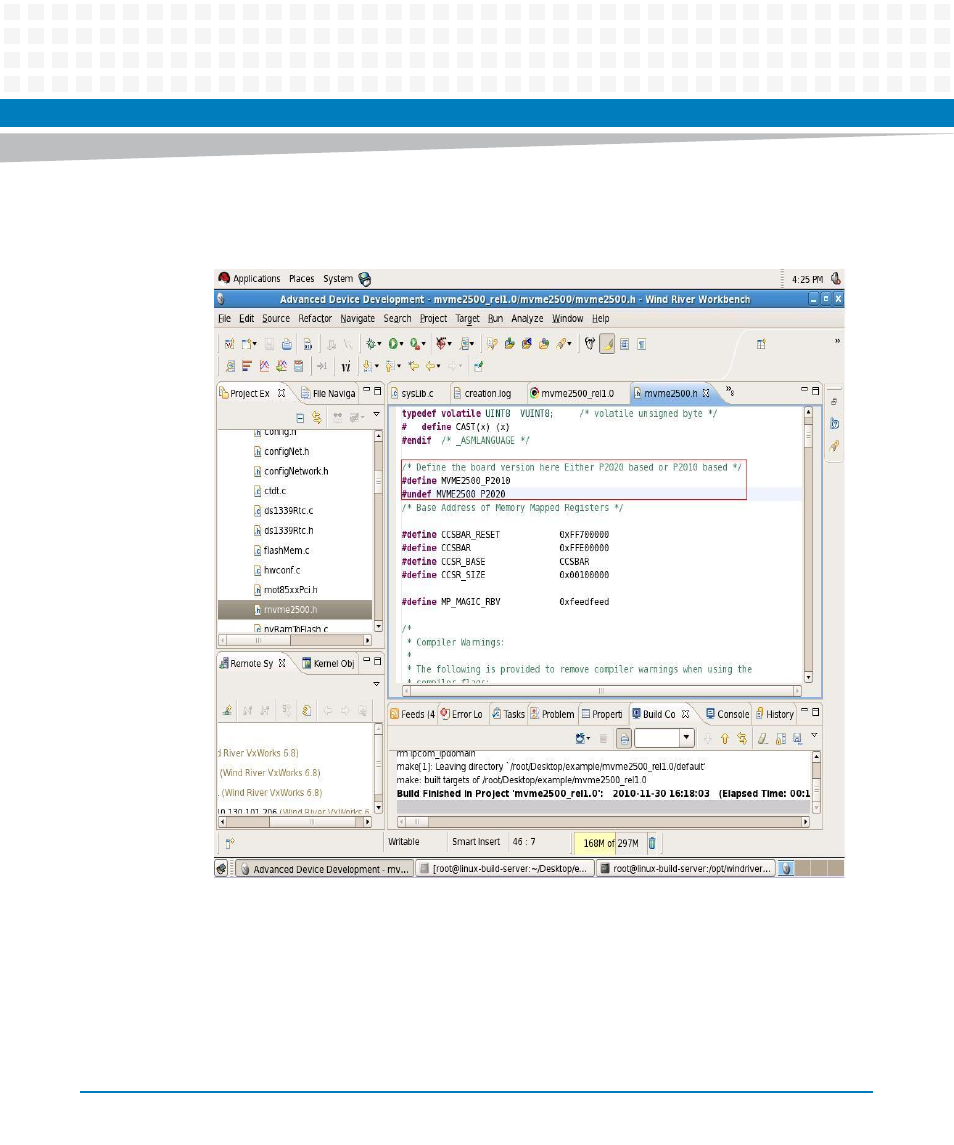Open the GNOME Places menu
The width and height of the screenshot is (954, 1145).
coord(301,278)
